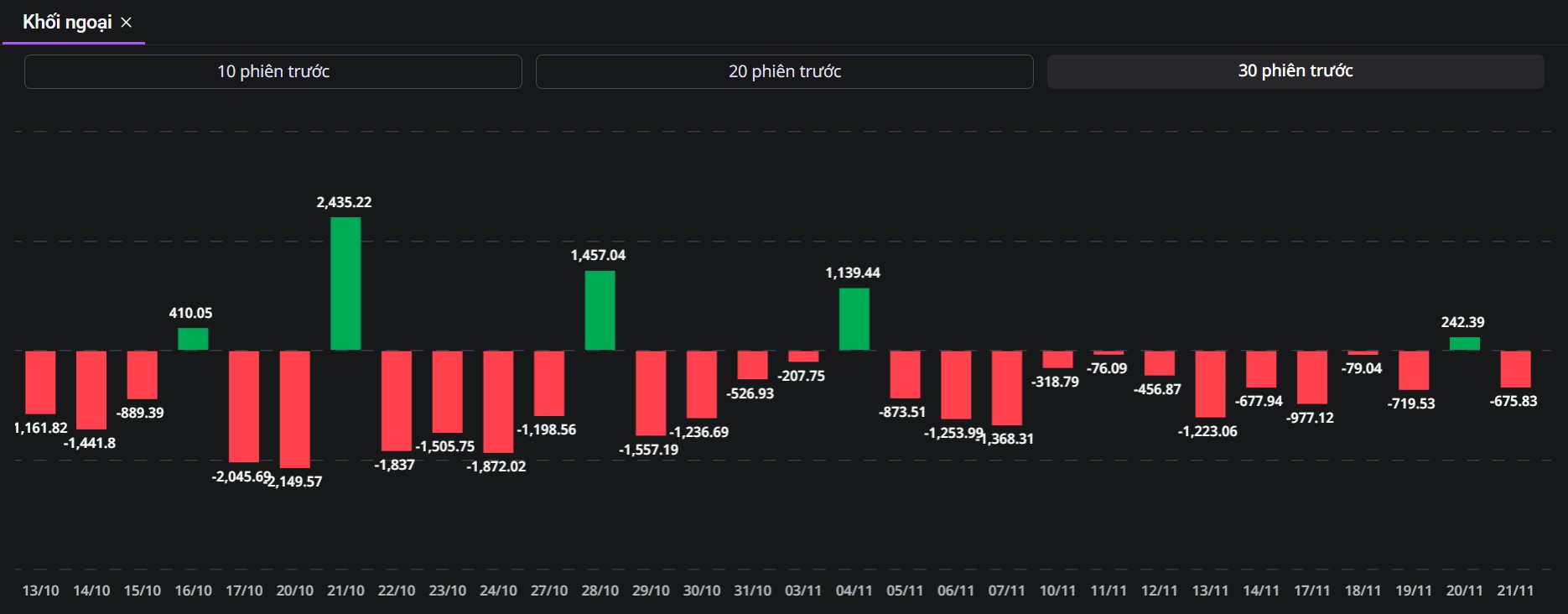Click the red bar for 13/10
The height and width of the screenshot is (614, 1568).
click(40, 382)
